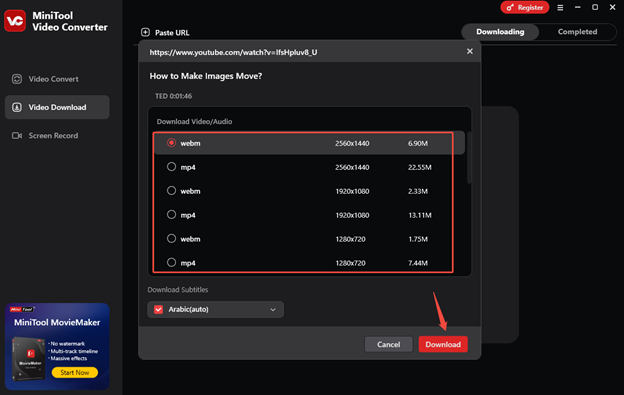Switch to the Downloading tab
624x395 pixels.
pyautogui.click(x=500, y=32)
